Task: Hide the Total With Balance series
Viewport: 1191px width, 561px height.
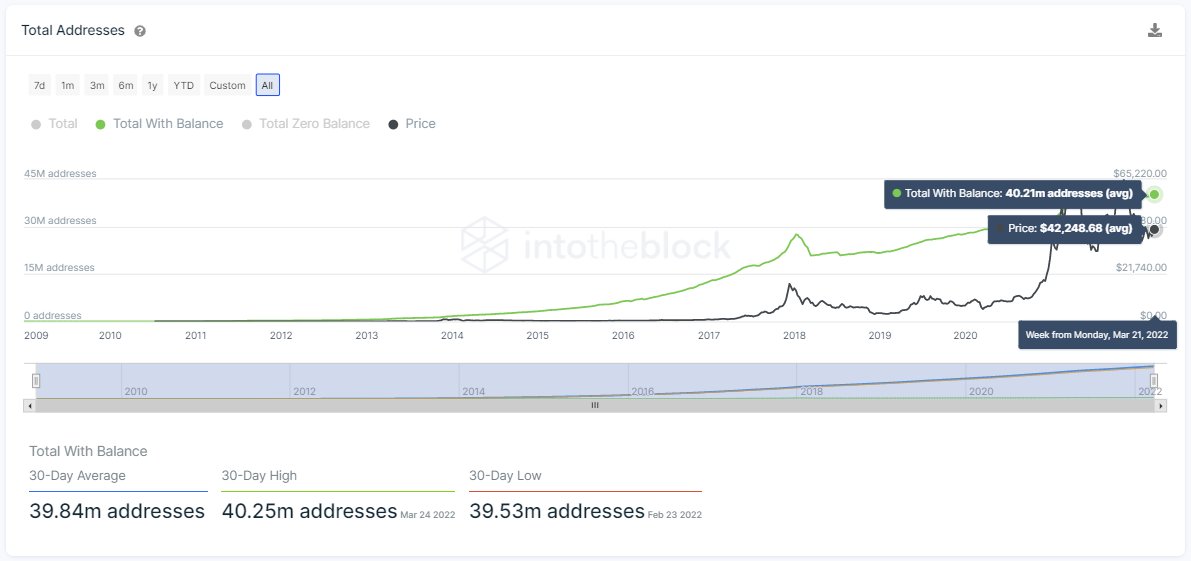Action: [160, 124]
